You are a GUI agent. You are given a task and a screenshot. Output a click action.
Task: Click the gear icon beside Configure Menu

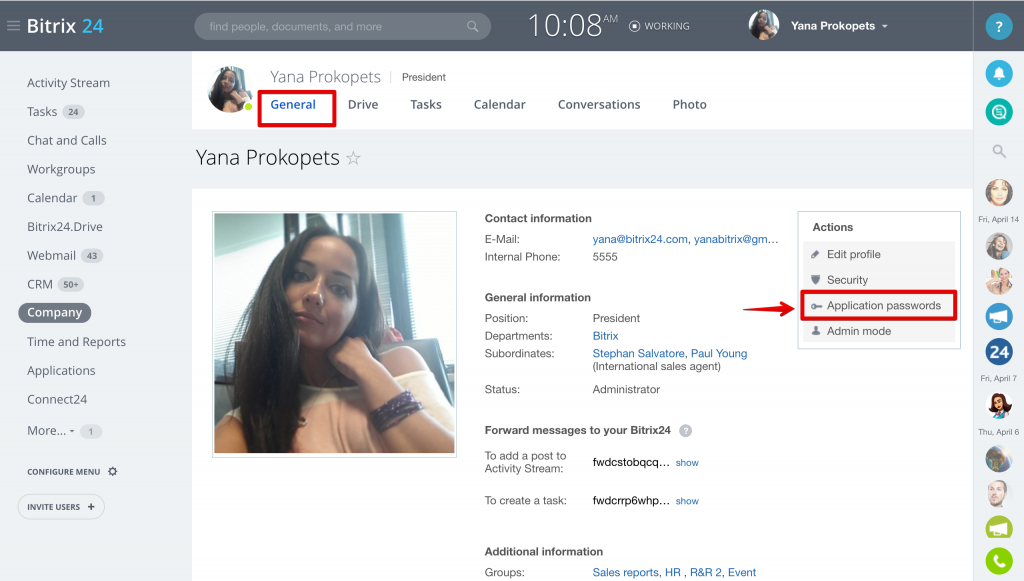pyautogui.click(x=112, y=471)
